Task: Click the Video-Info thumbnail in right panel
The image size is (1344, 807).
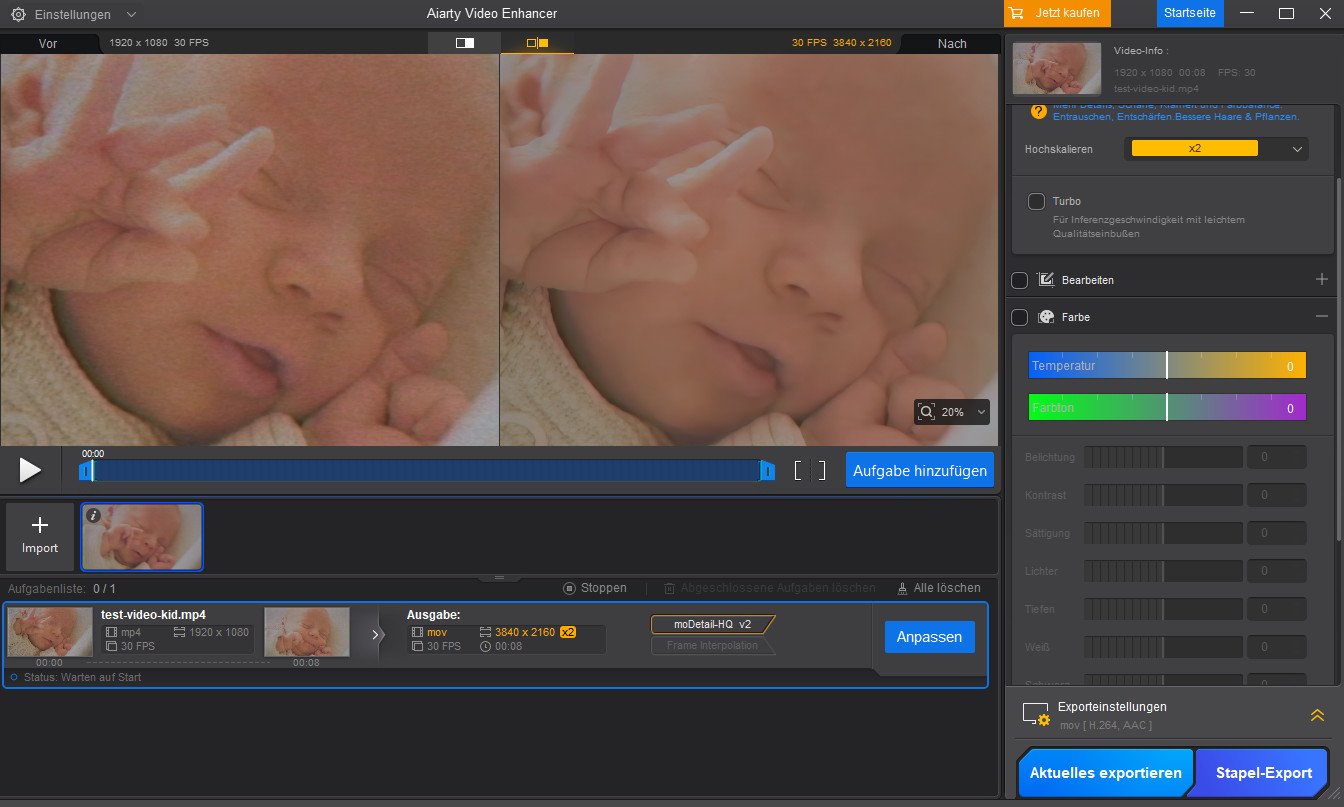Action: [1057, 68]
